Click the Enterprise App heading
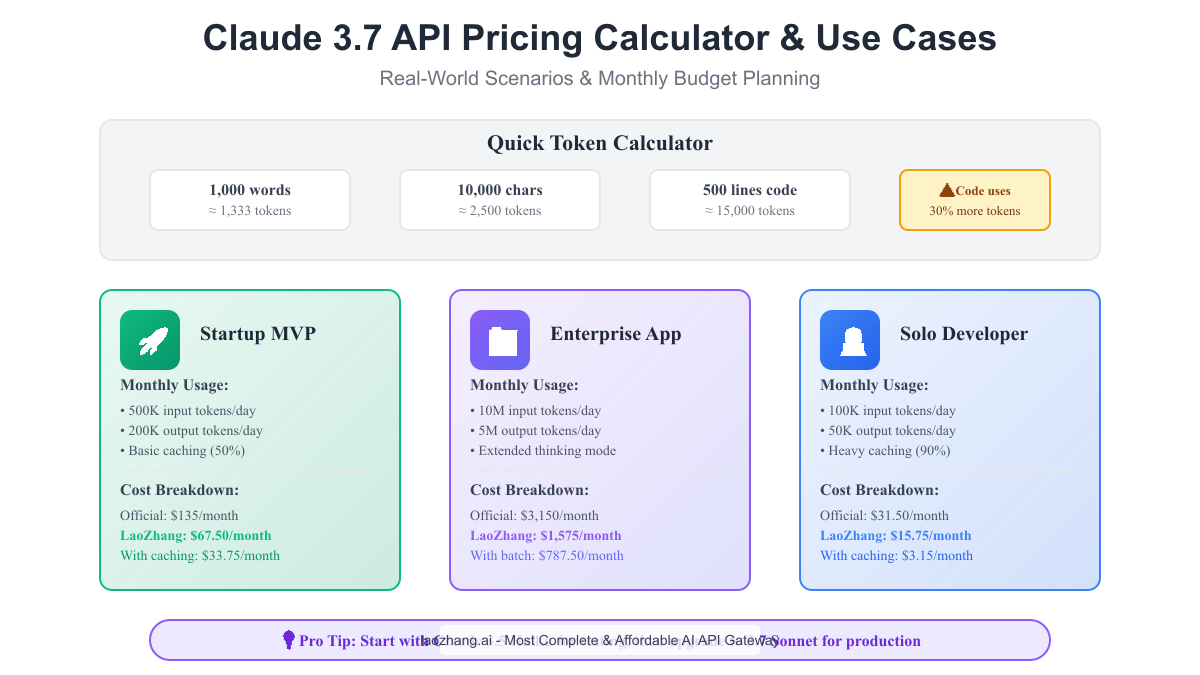Image resolution: width=1200 pixels, height=675 pixels. (615, 334)
